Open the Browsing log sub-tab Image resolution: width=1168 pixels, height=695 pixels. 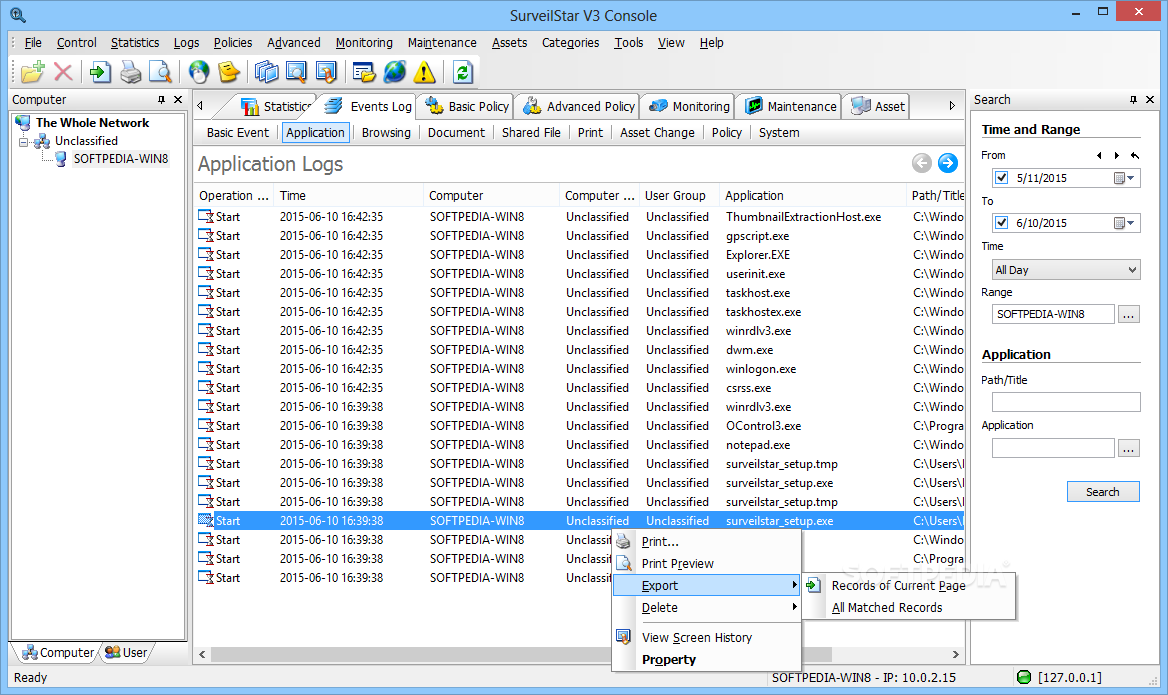tap(386, 133)
